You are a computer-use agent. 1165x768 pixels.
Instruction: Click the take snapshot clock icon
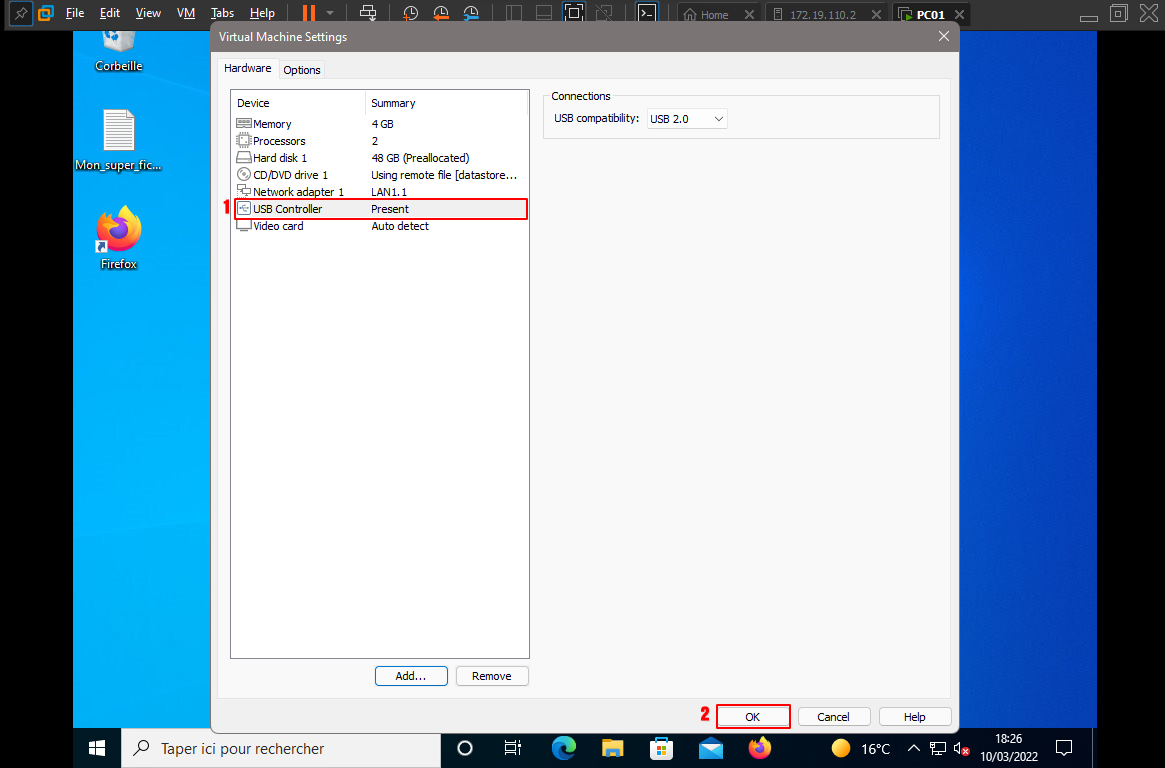click(x=411, y=14)
